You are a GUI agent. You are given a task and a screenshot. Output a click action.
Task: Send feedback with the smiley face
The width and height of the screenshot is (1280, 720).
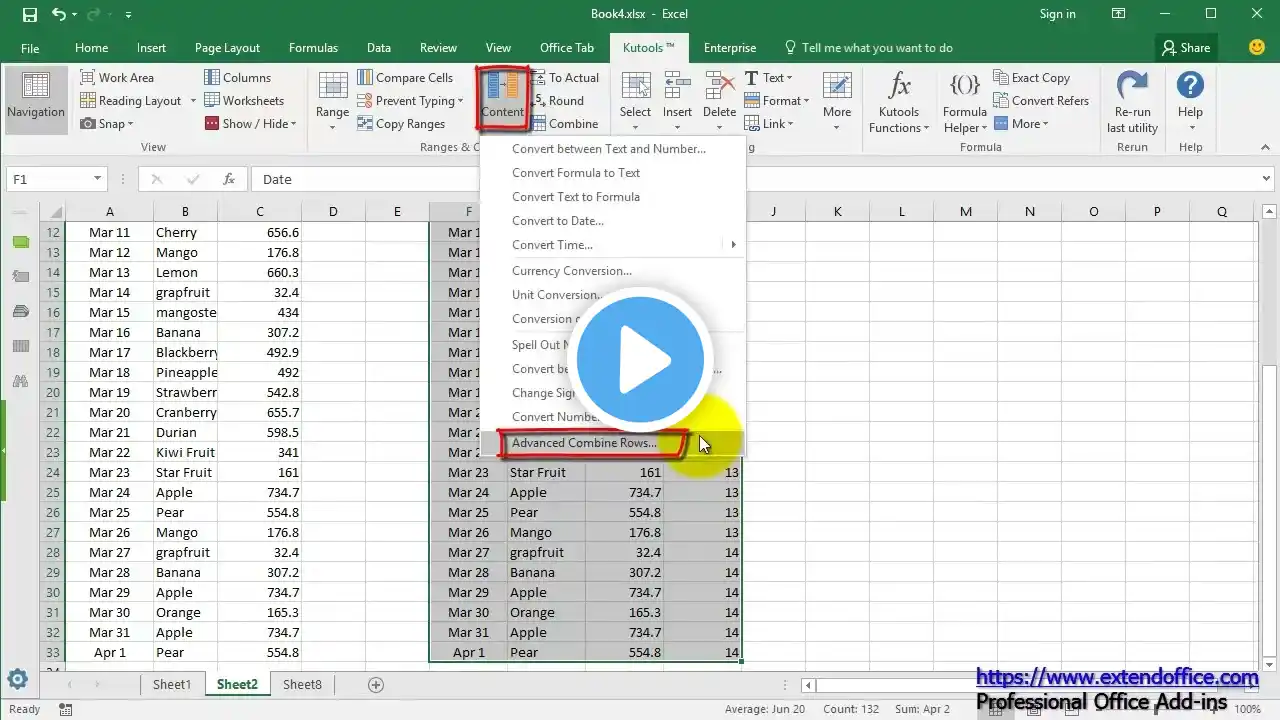pos(1257,47)
